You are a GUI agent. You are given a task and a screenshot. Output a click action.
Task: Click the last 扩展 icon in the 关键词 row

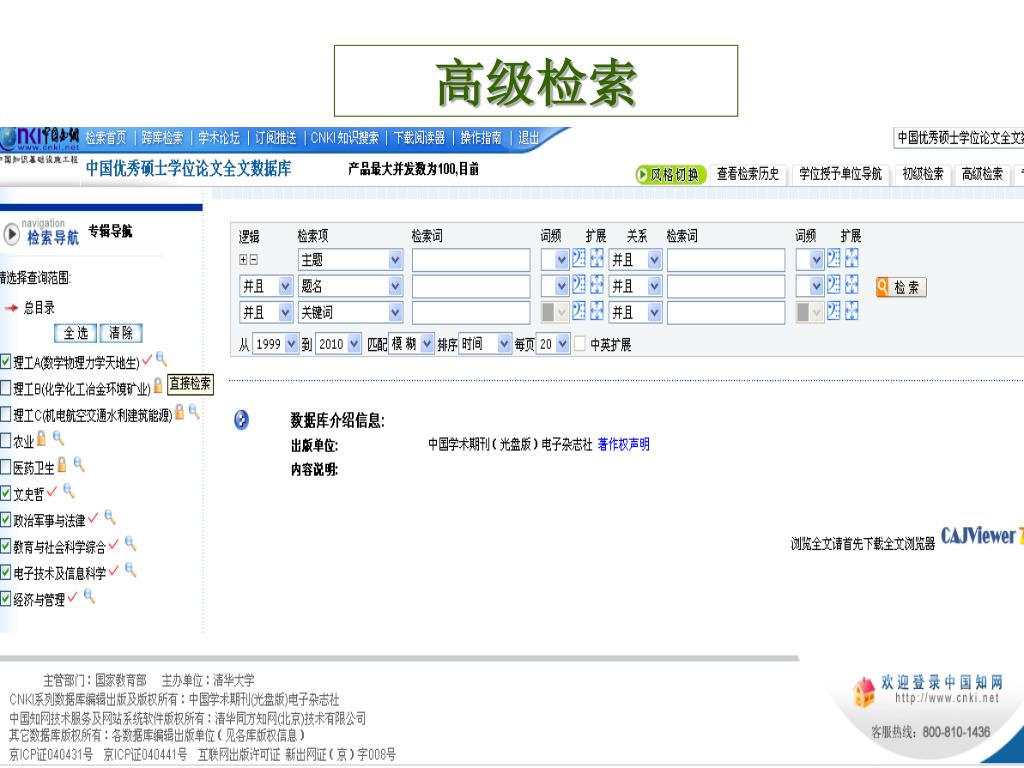(851, 311)
